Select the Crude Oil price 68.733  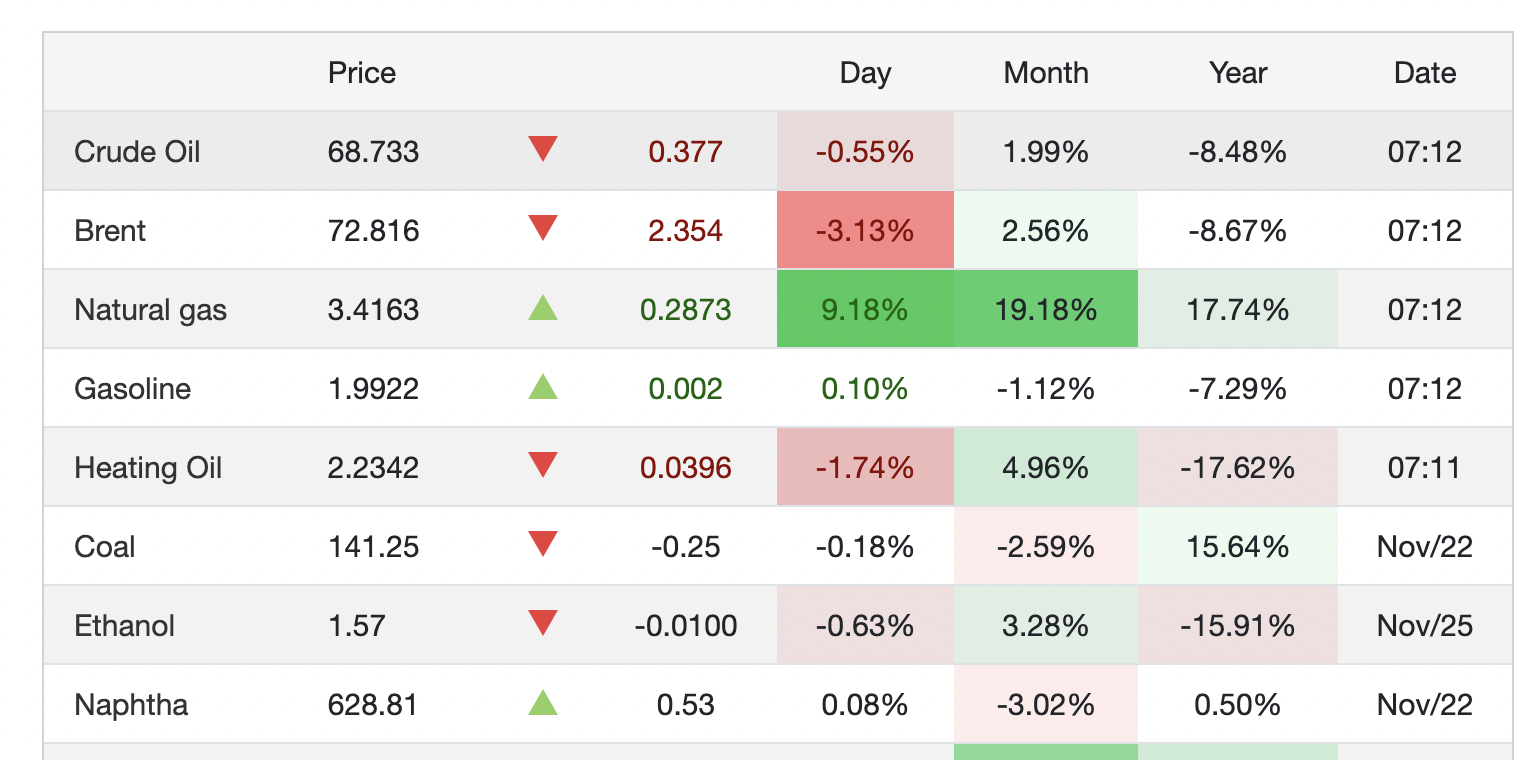[373, 152]
